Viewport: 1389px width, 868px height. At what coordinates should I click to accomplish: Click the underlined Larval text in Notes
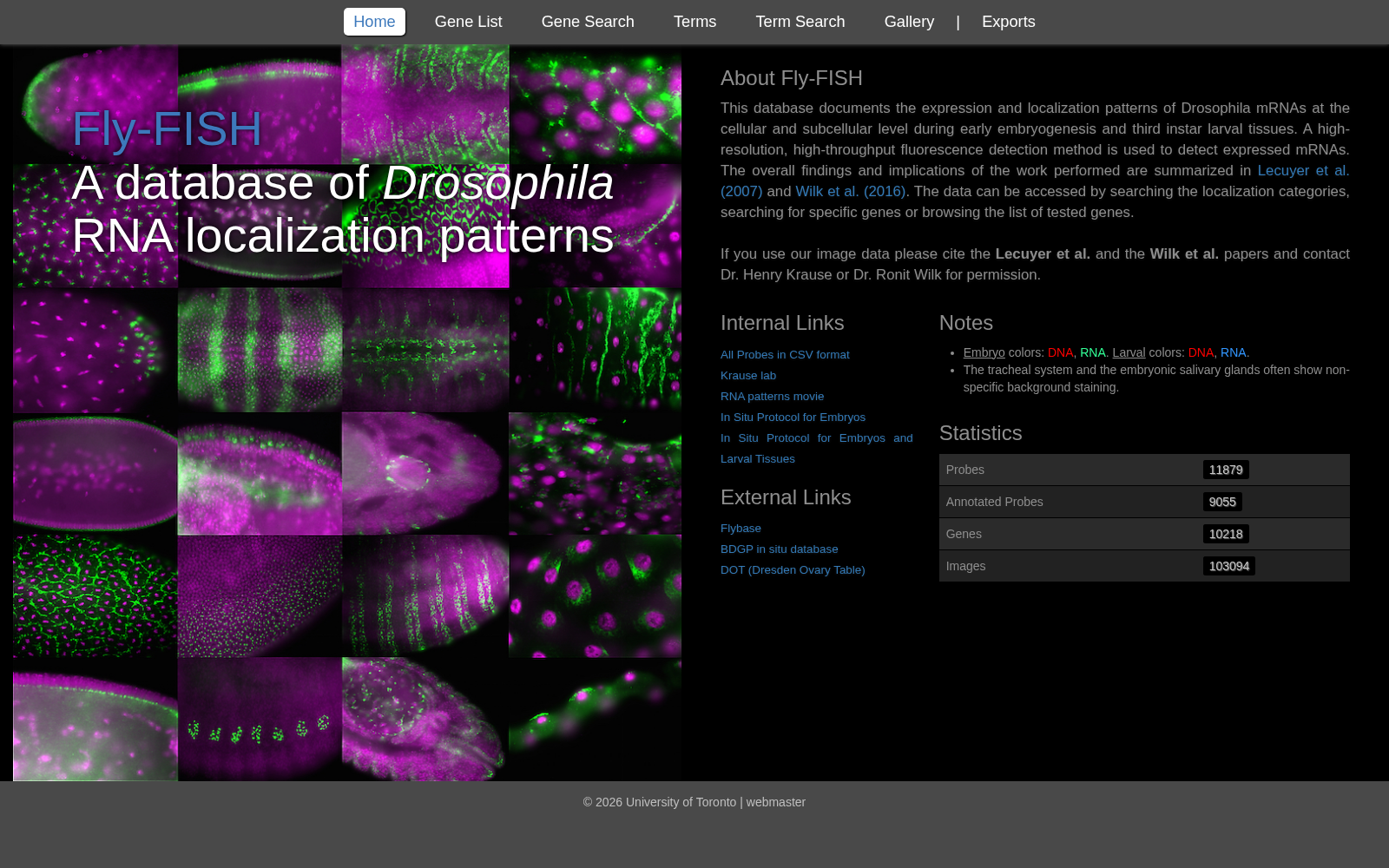(1129, 352)
